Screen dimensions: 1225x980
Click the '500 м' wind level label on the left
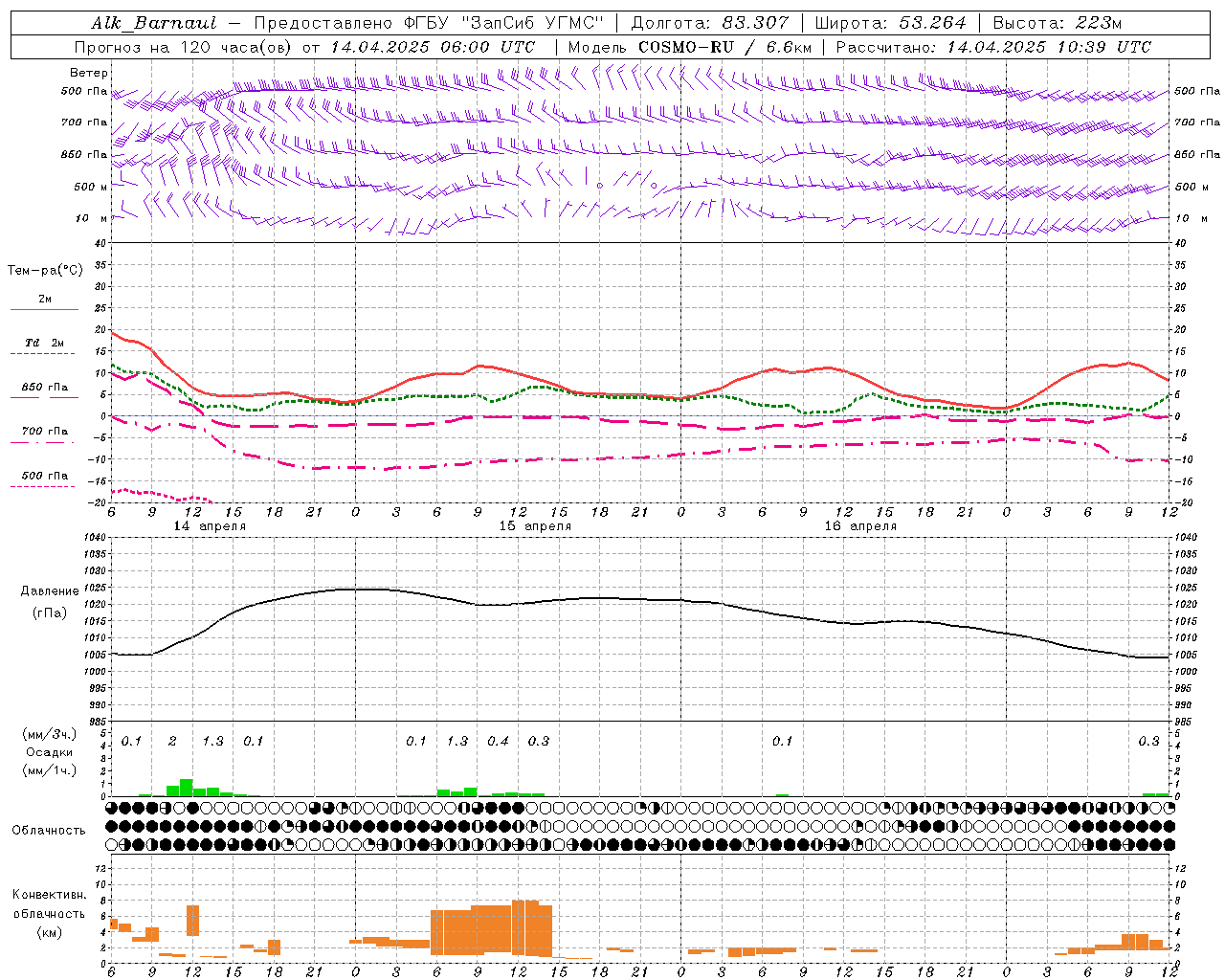tap(91, 187)
